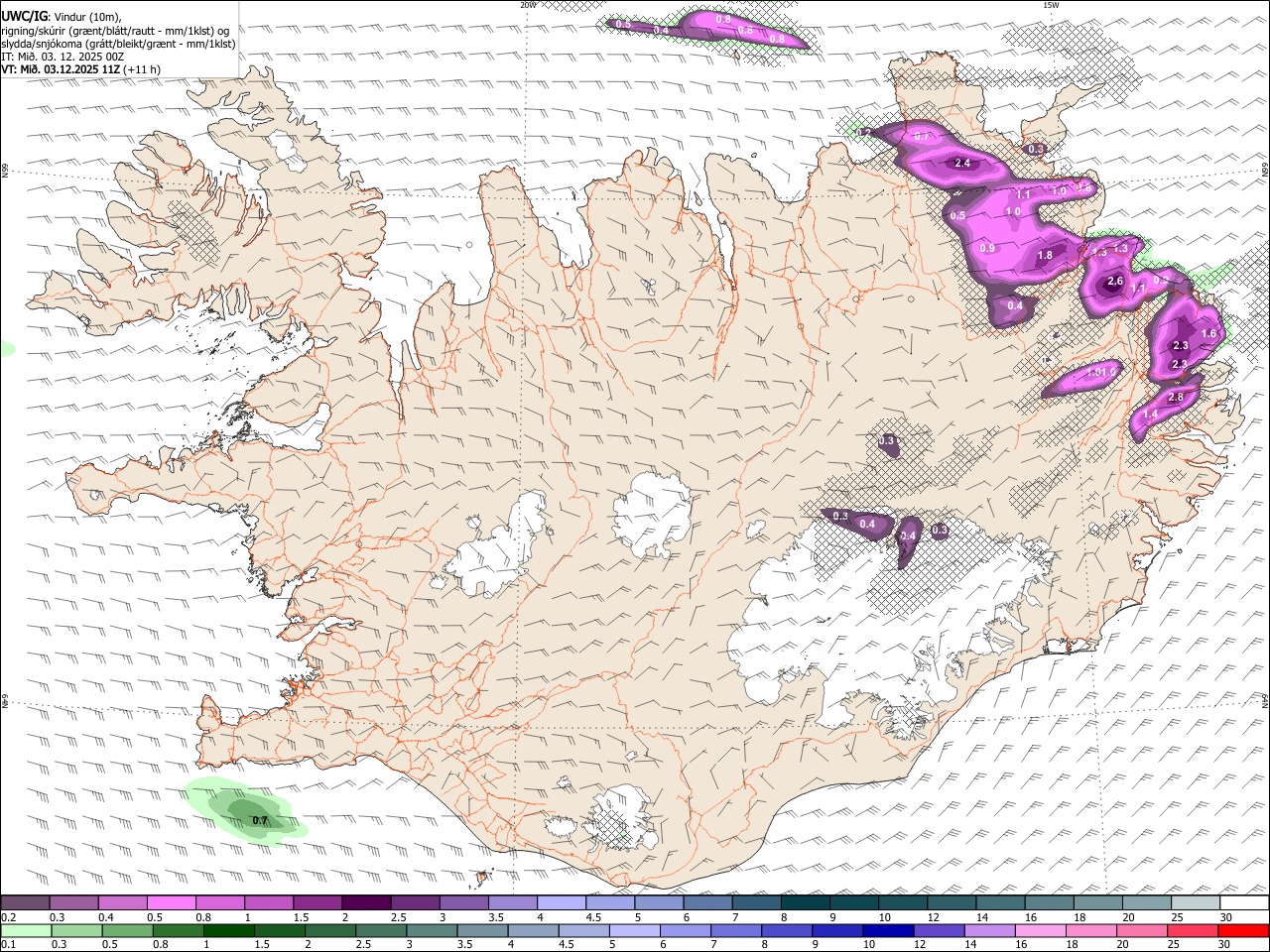The image size is (1270, 952).
Task: Click the 0.7 value in the green rain area
Action: [x=260, y=820]
